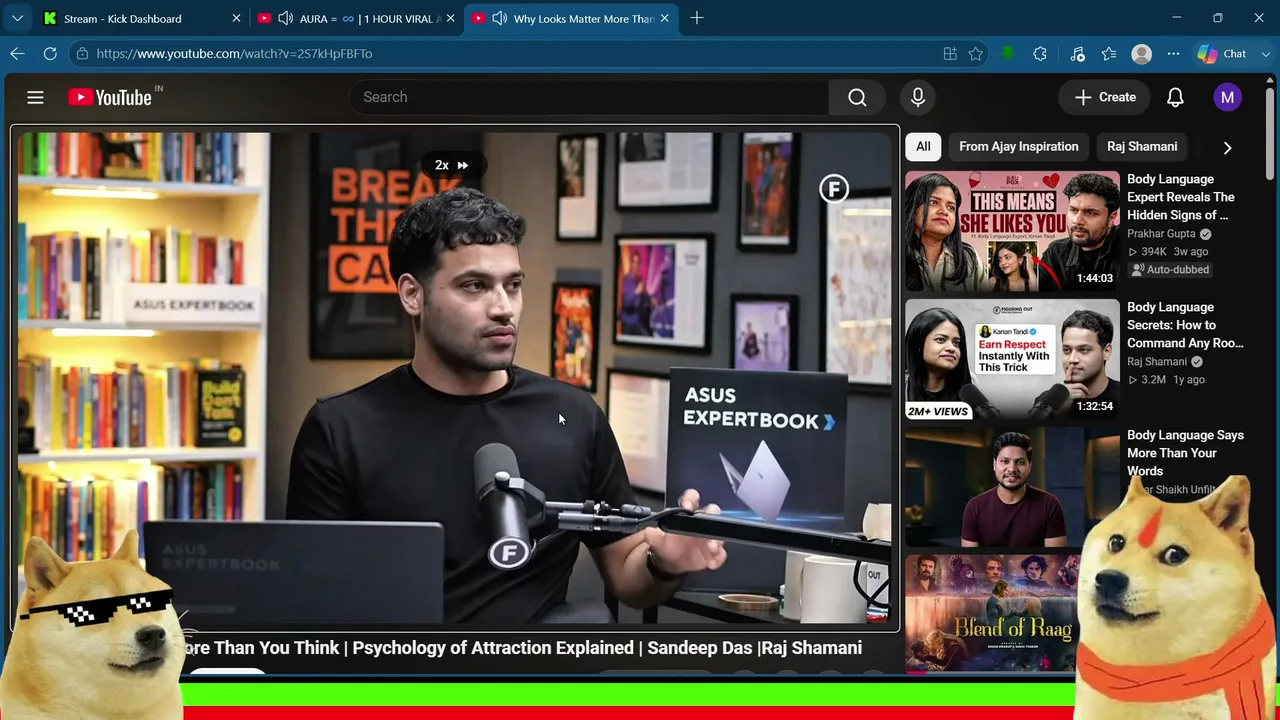Select the All filter chip
This screenshot has height=720, width=1280.
[923, 147]
